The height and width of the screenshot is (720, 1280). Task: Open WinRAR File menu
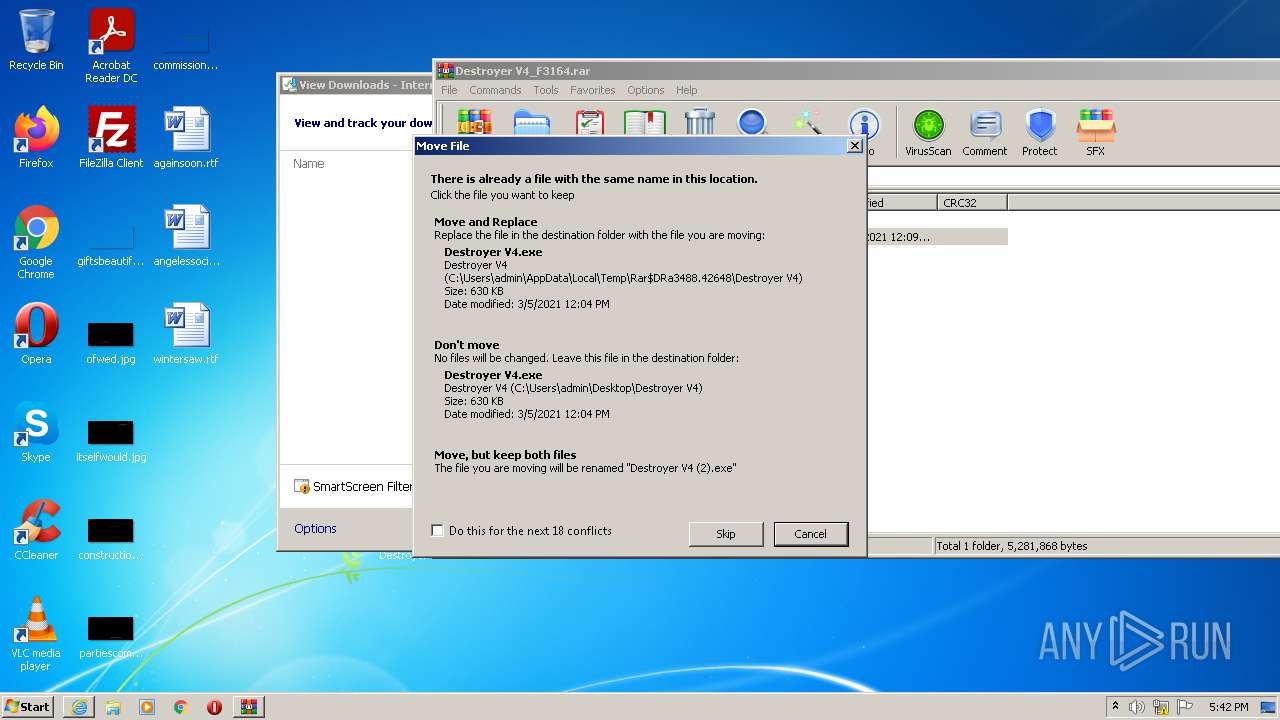click(449, 90)
